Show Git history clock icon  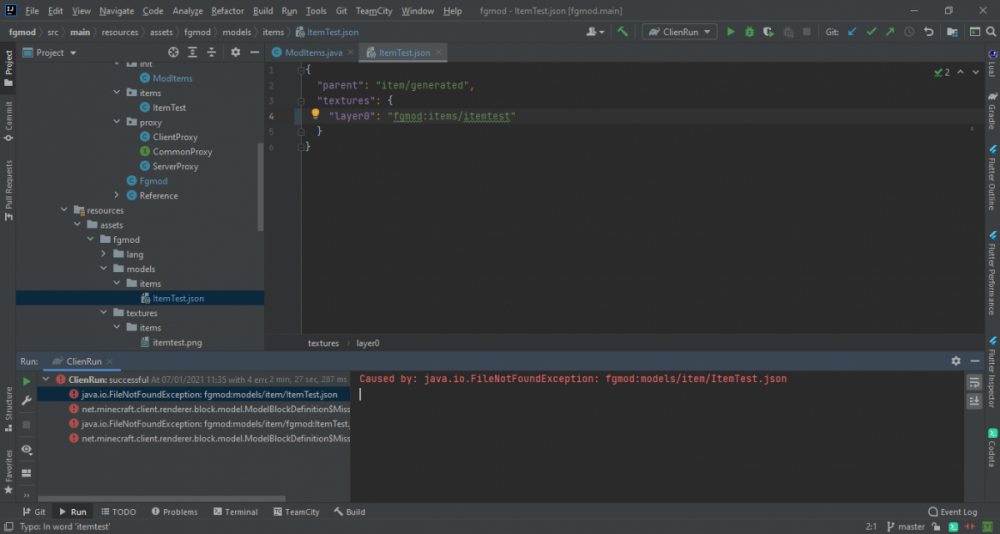point(909,31)
